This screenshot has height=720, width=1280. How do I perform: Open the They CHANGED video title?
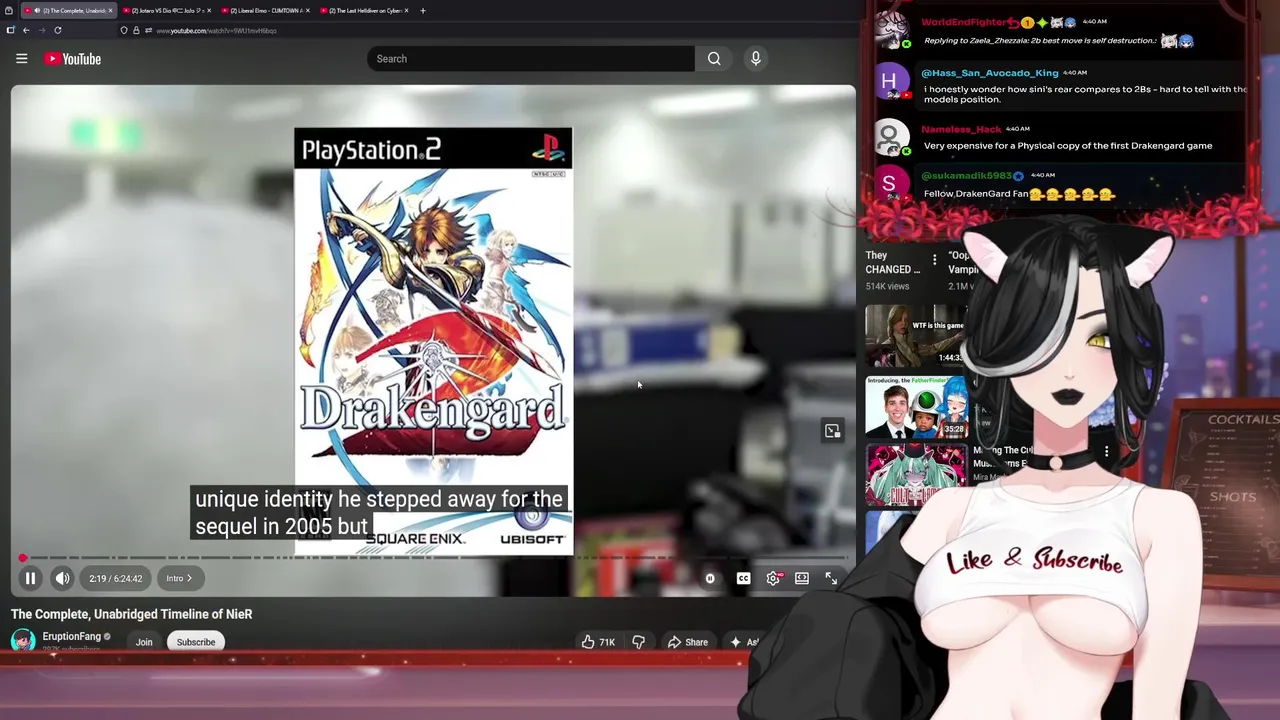click(893, 262)
